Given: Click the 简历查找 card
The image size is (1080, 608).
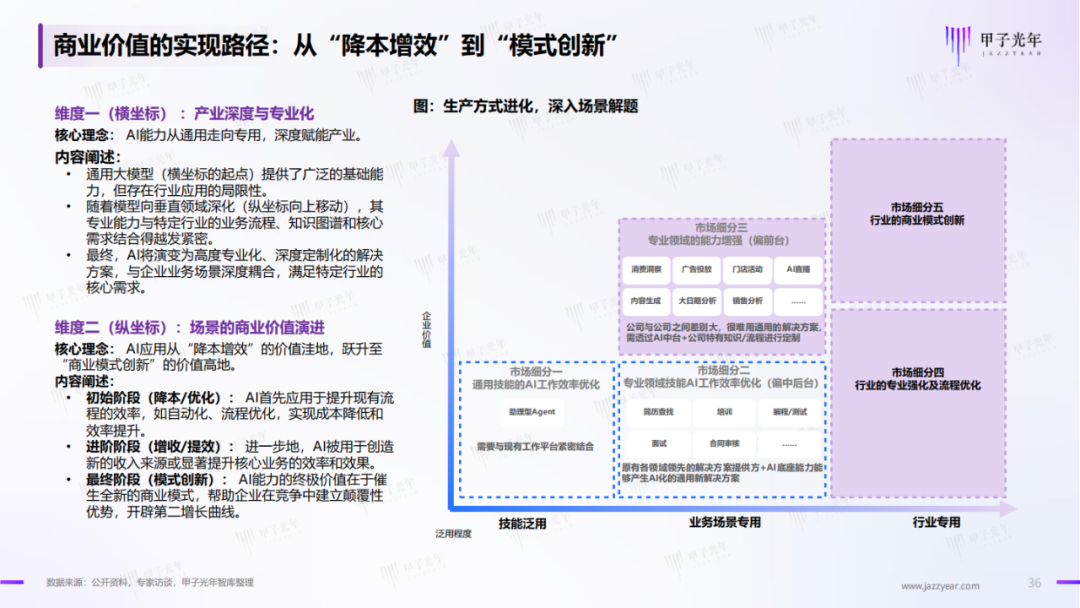Looking at the screenshot, I should 658,412.
